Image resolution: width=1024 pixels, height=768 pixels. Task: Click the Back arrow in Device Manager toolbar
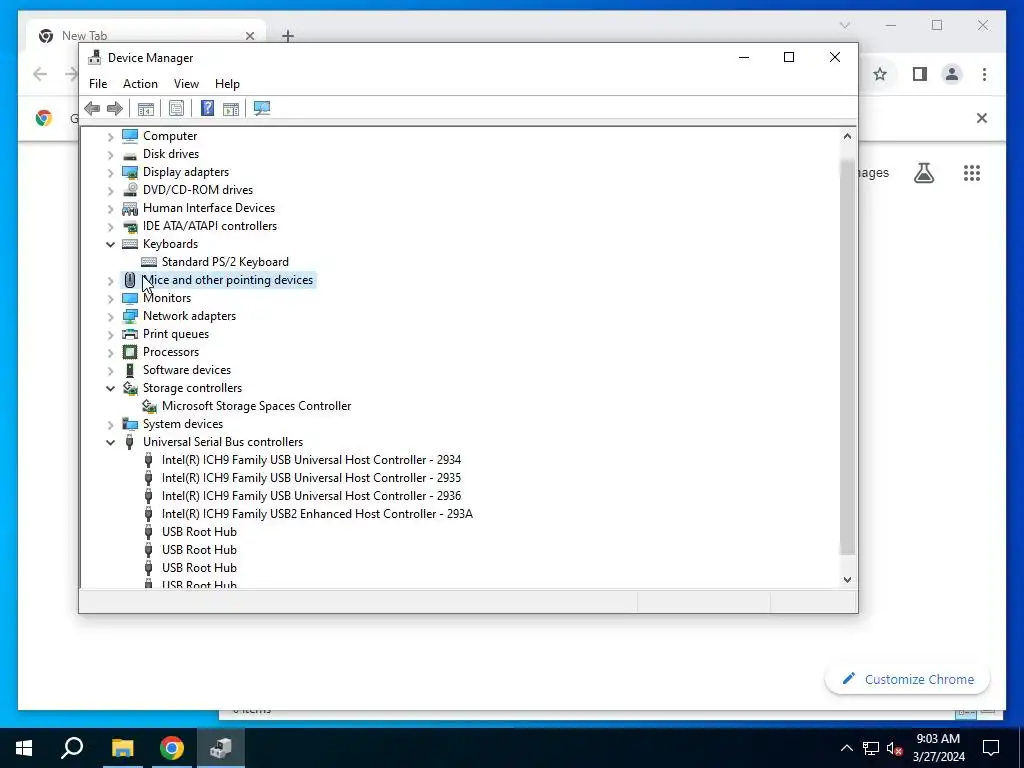tap(92, 108)
